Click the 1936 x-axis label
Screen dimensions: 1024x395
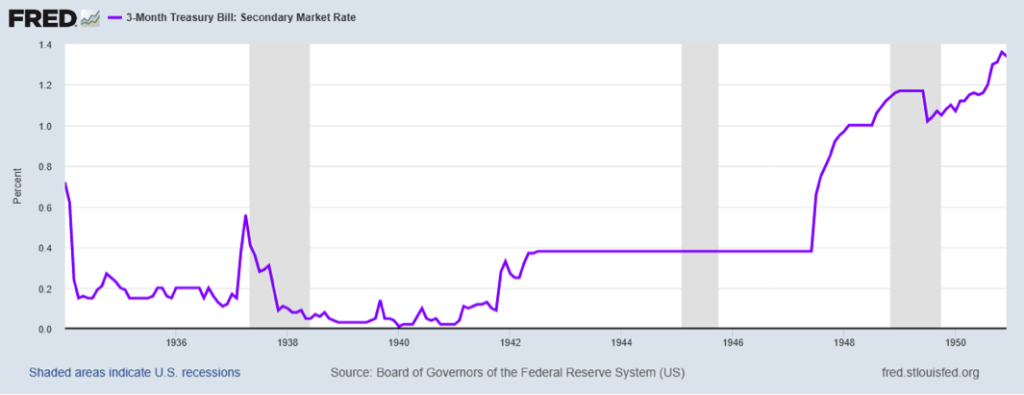click(x=176, y=342)
